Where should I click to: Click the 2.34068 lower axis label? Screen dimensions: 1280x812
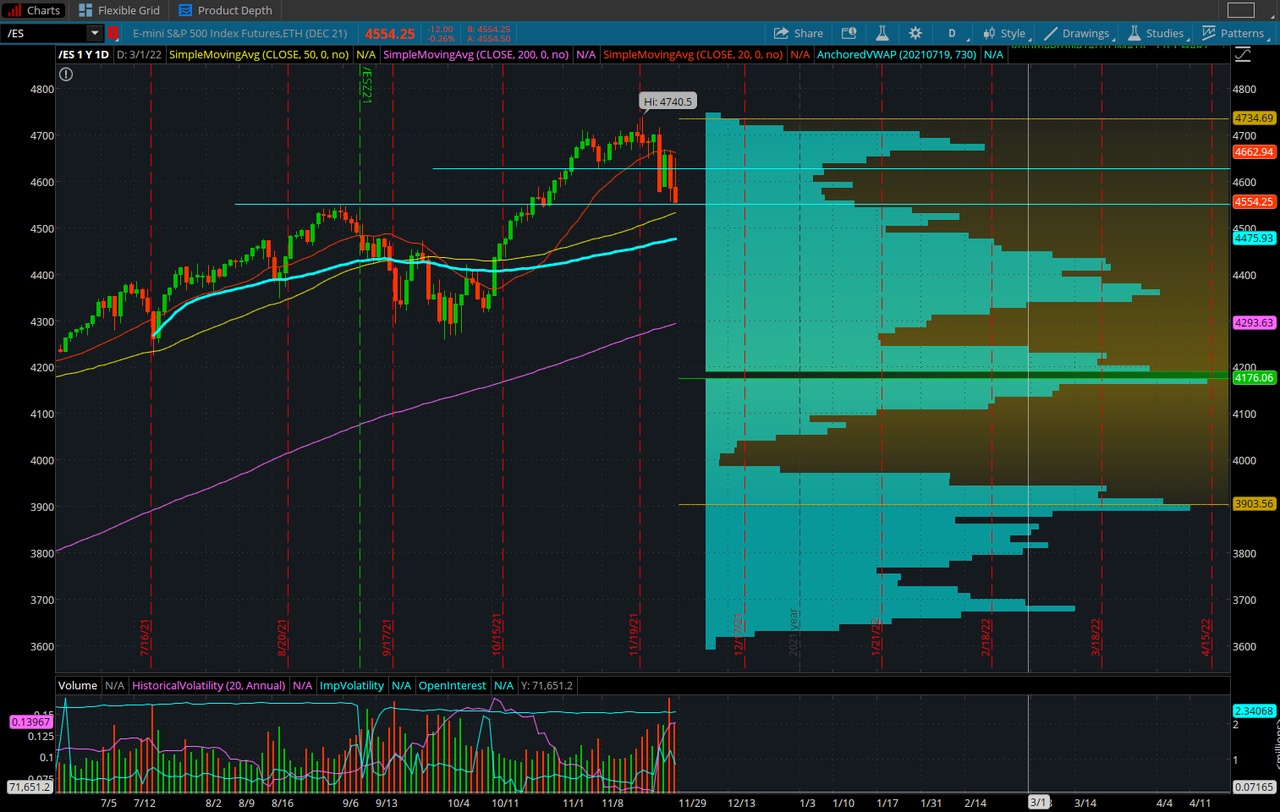click(1253, 711)
